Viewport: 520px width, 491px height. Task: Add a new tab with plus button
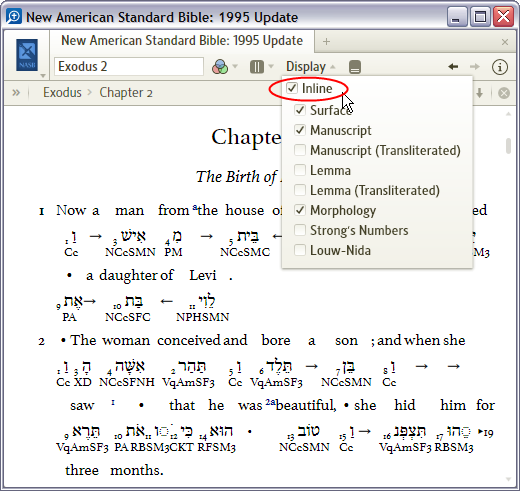326,42
